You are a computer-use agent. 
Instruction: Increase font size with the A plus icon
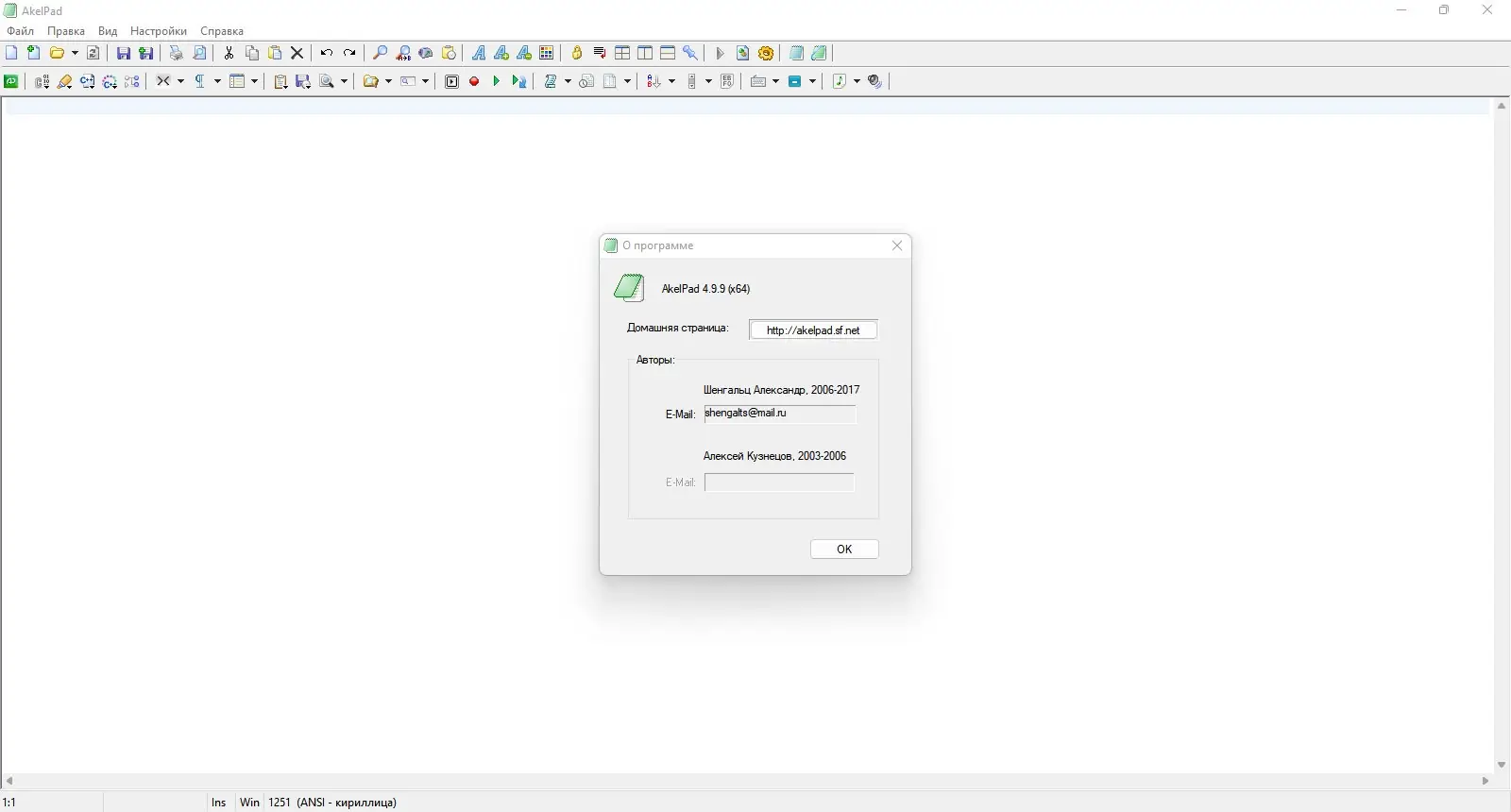[501, 53]
